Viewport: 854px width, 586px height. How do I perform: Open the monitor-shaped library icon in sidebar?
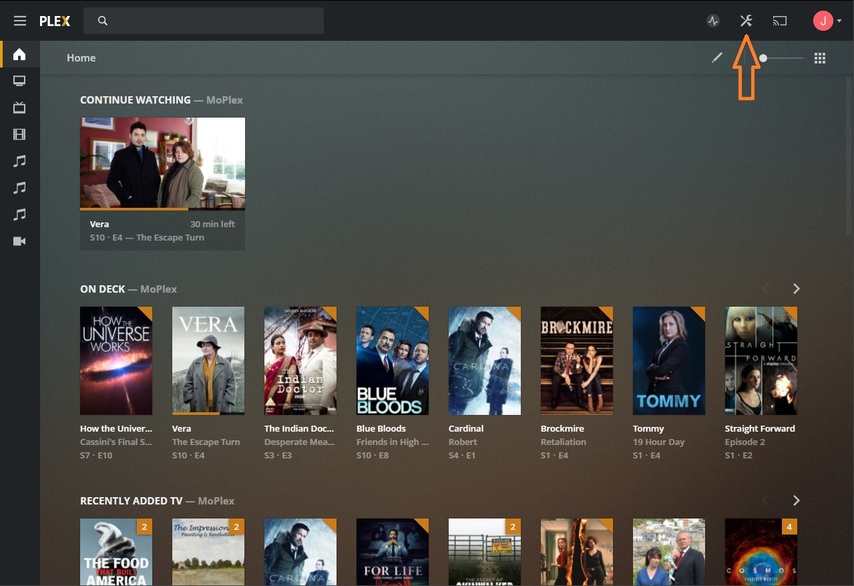pos(20,81)
